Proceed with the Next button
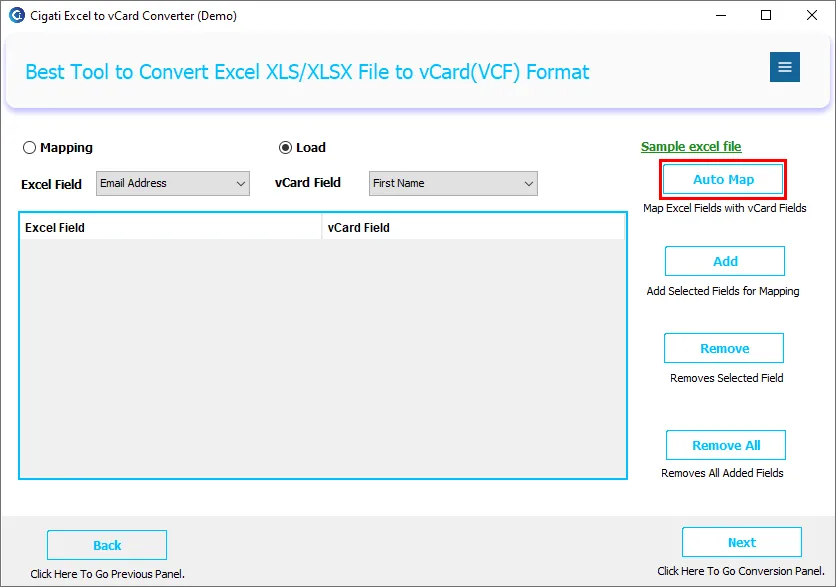836x587 pixels. pyautogui.click(x=742, y=542)
